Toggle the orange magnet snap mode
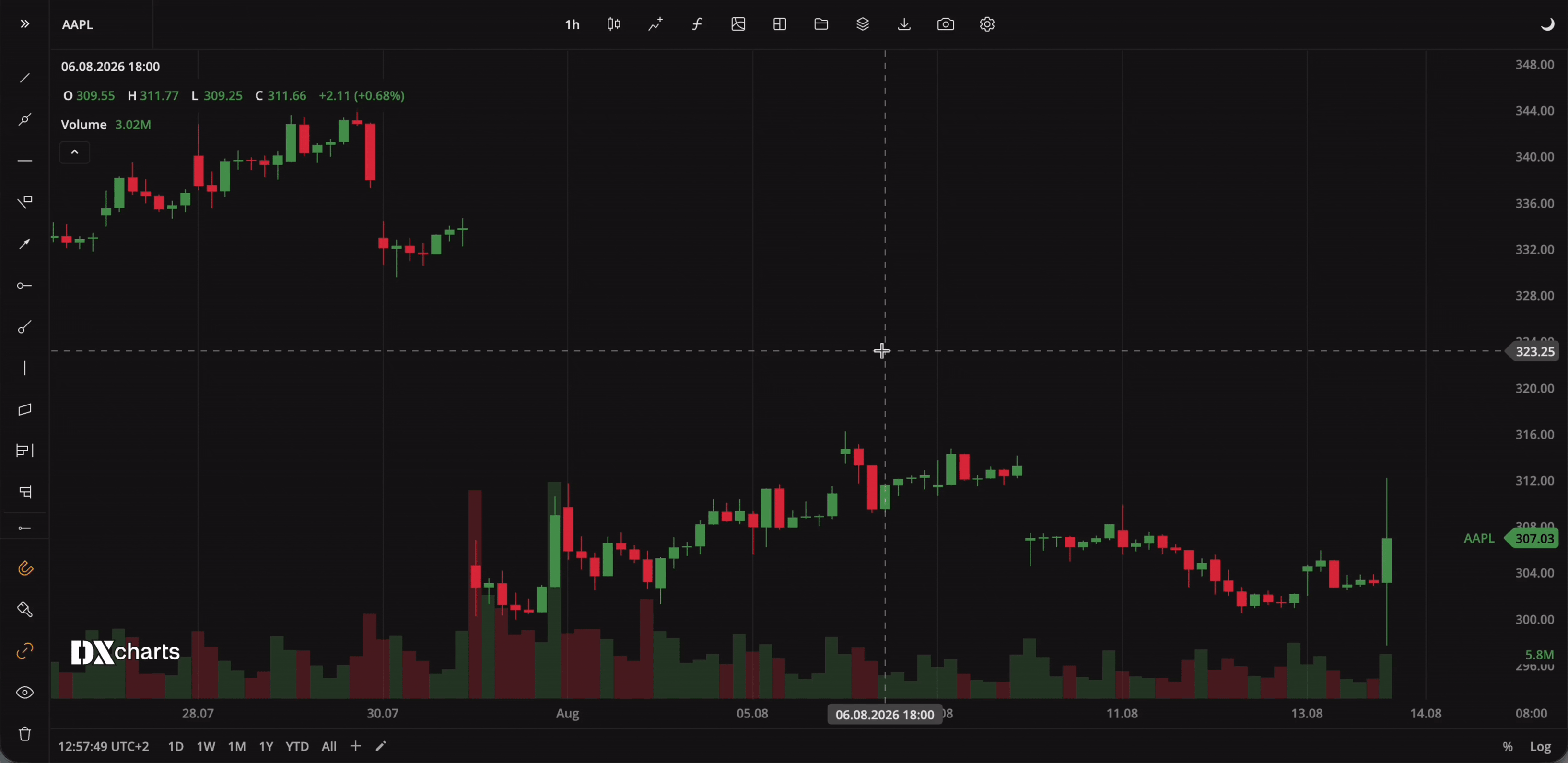 point(25,568)
